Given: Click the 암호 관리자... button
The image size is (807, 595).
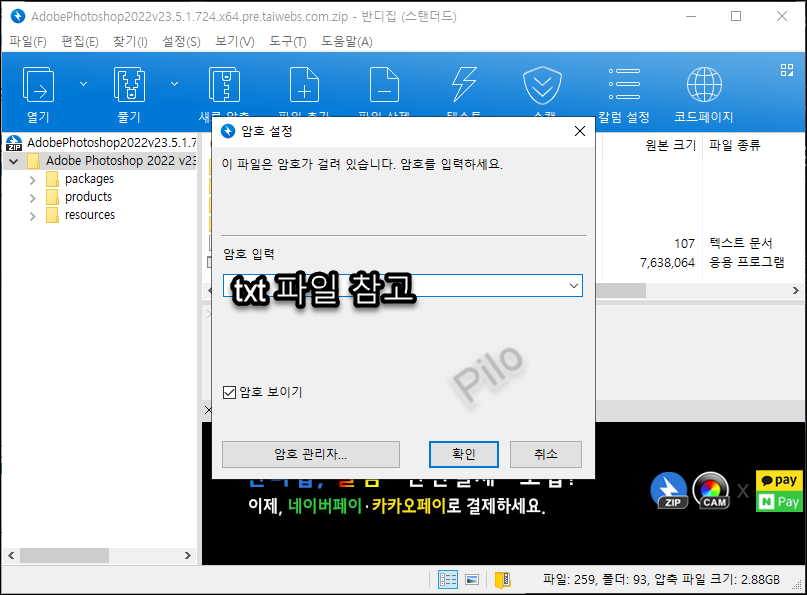Looking at the screenshot, I should [311, 454].
